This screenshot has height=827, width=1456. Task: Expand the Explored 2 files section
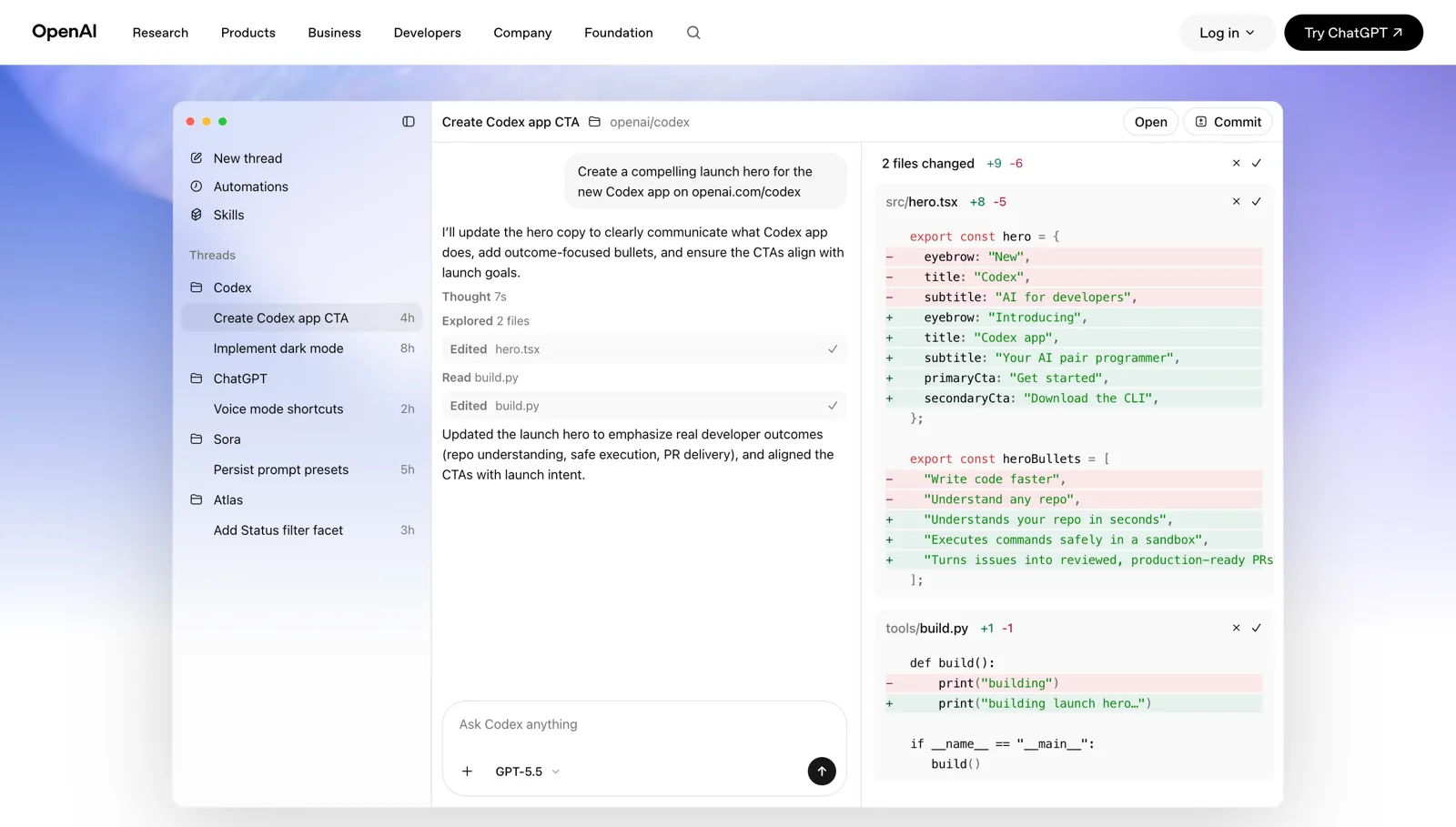486,321
